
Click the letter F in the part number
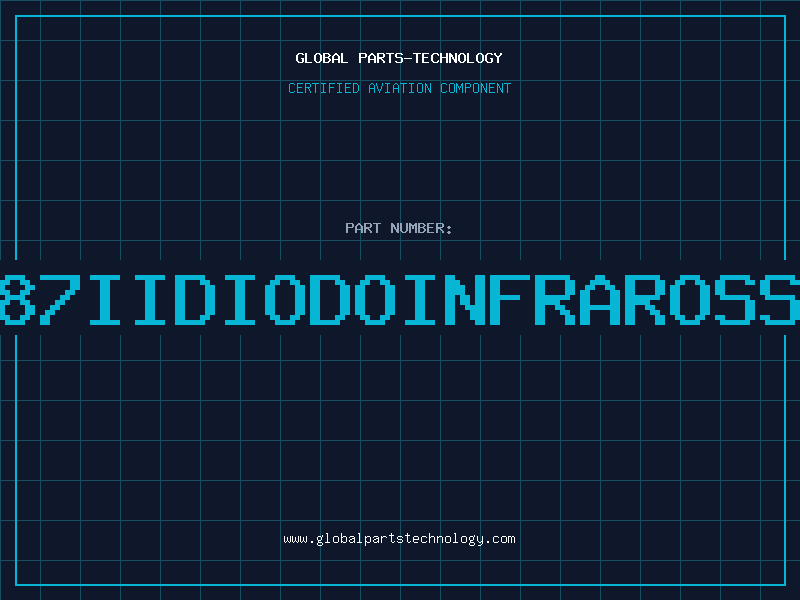pyautogui.click(x=510, y=299)
